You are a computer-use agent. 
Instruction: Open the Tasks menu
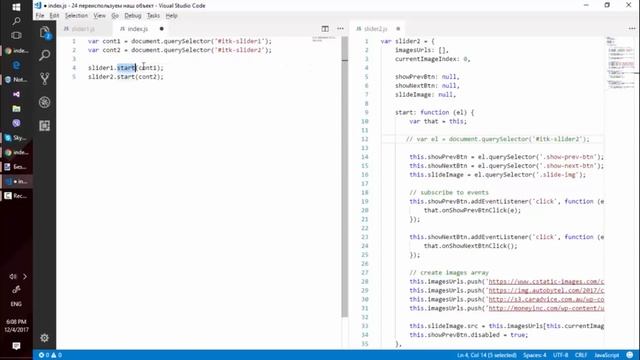pos(153,16)
